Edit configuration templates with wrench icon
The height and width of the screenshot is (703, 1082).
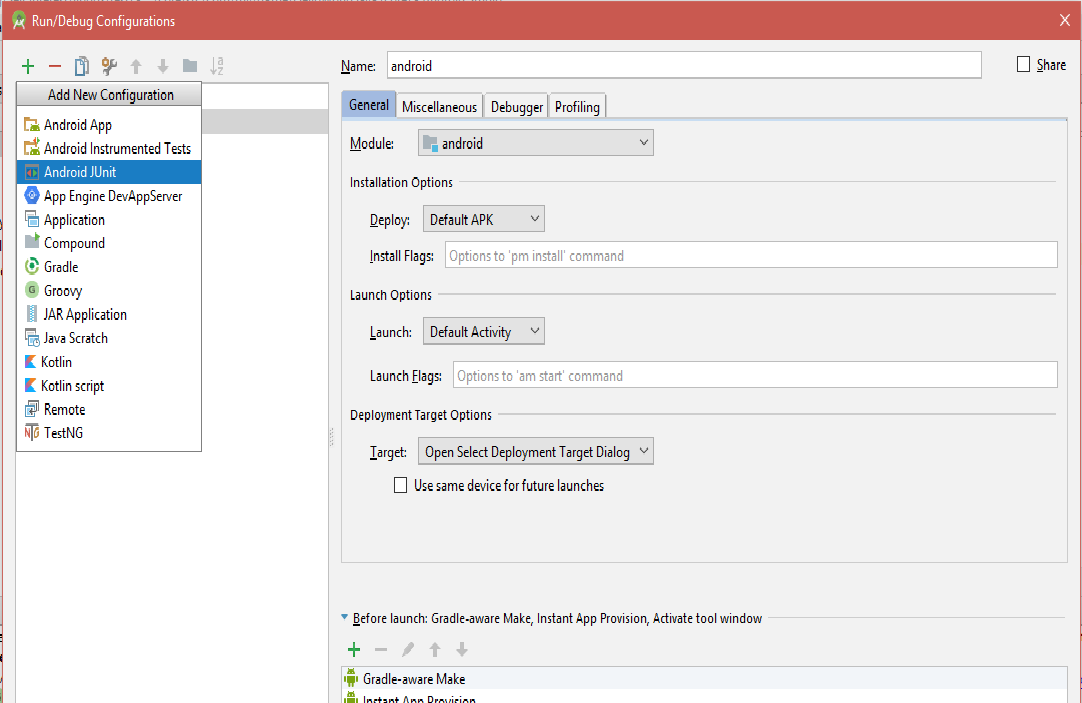108,66
